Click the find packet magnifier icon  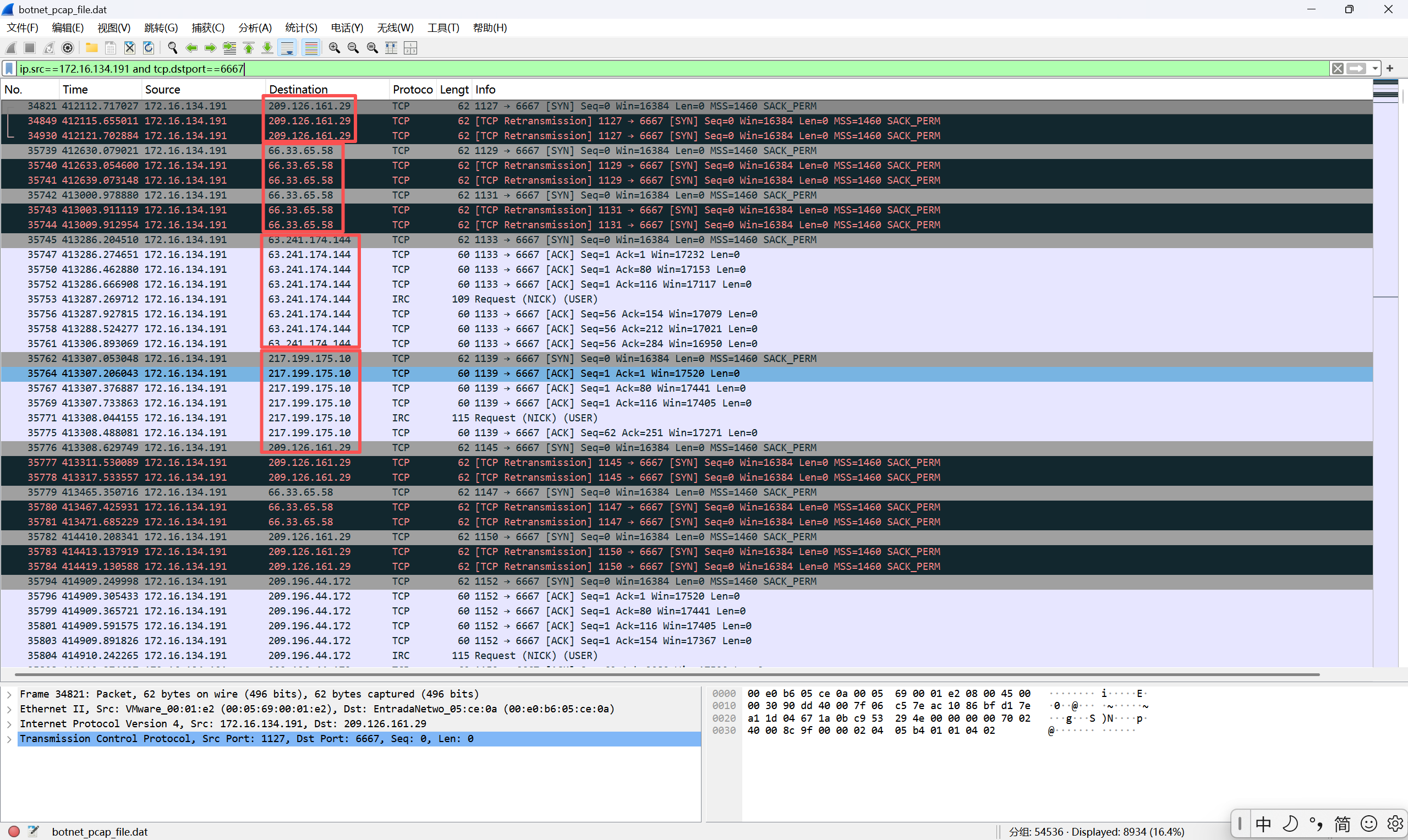point(173,48)
